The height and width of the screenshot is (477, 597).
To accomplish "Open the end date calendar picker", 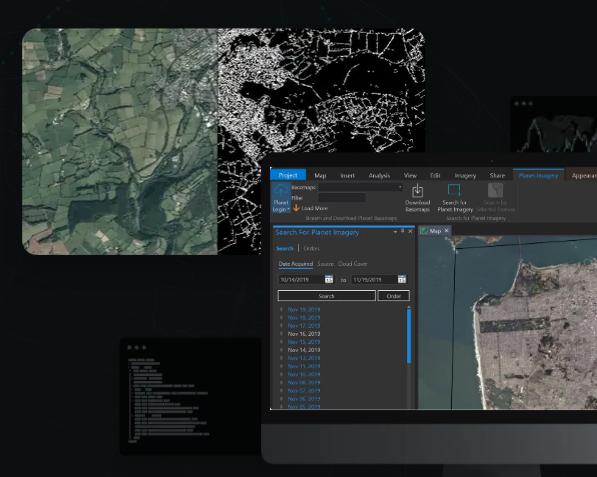I will (x=402, y=279).
